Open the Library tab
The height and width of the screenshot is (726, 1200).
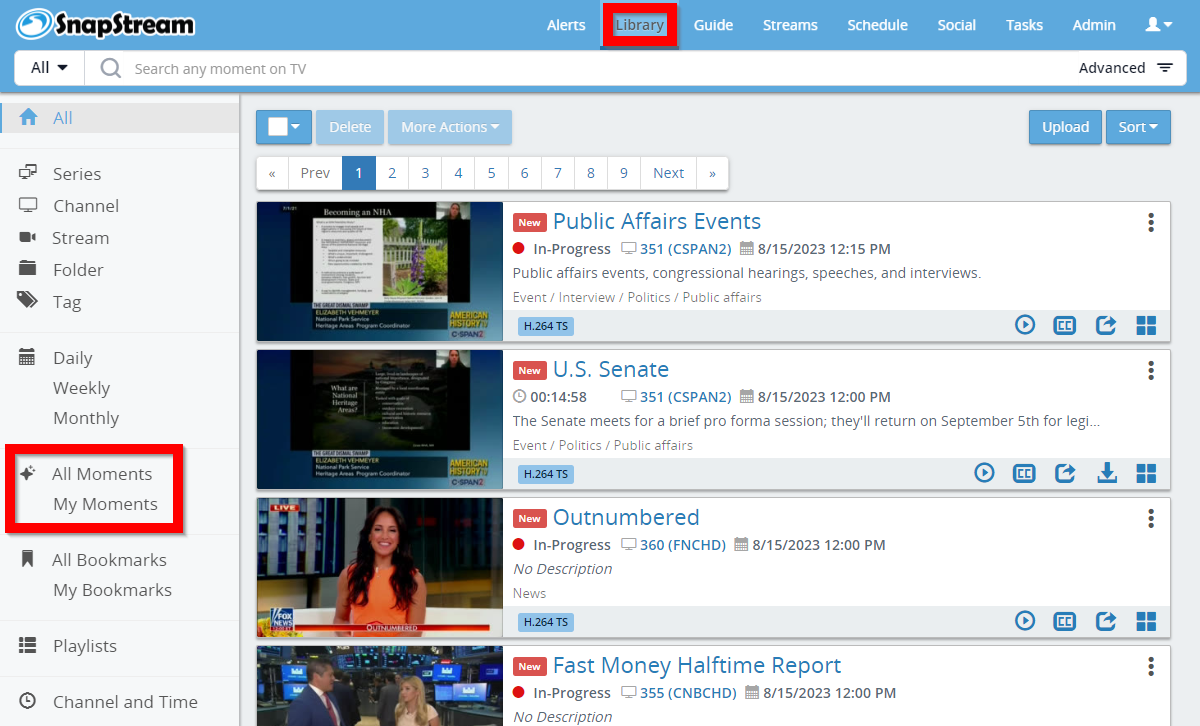pos(640,25)
